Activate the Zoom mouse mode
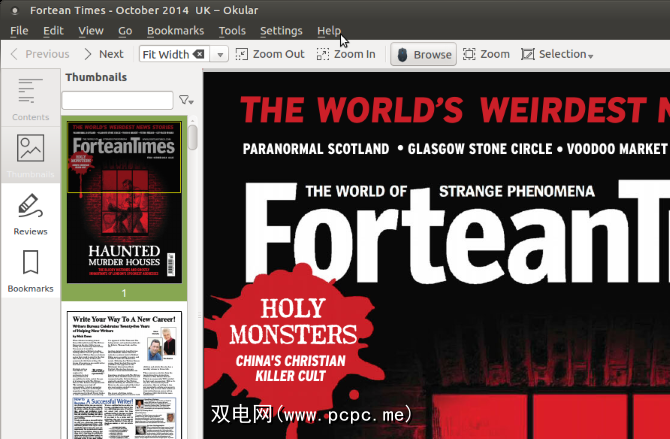 (x=486, y=54)
